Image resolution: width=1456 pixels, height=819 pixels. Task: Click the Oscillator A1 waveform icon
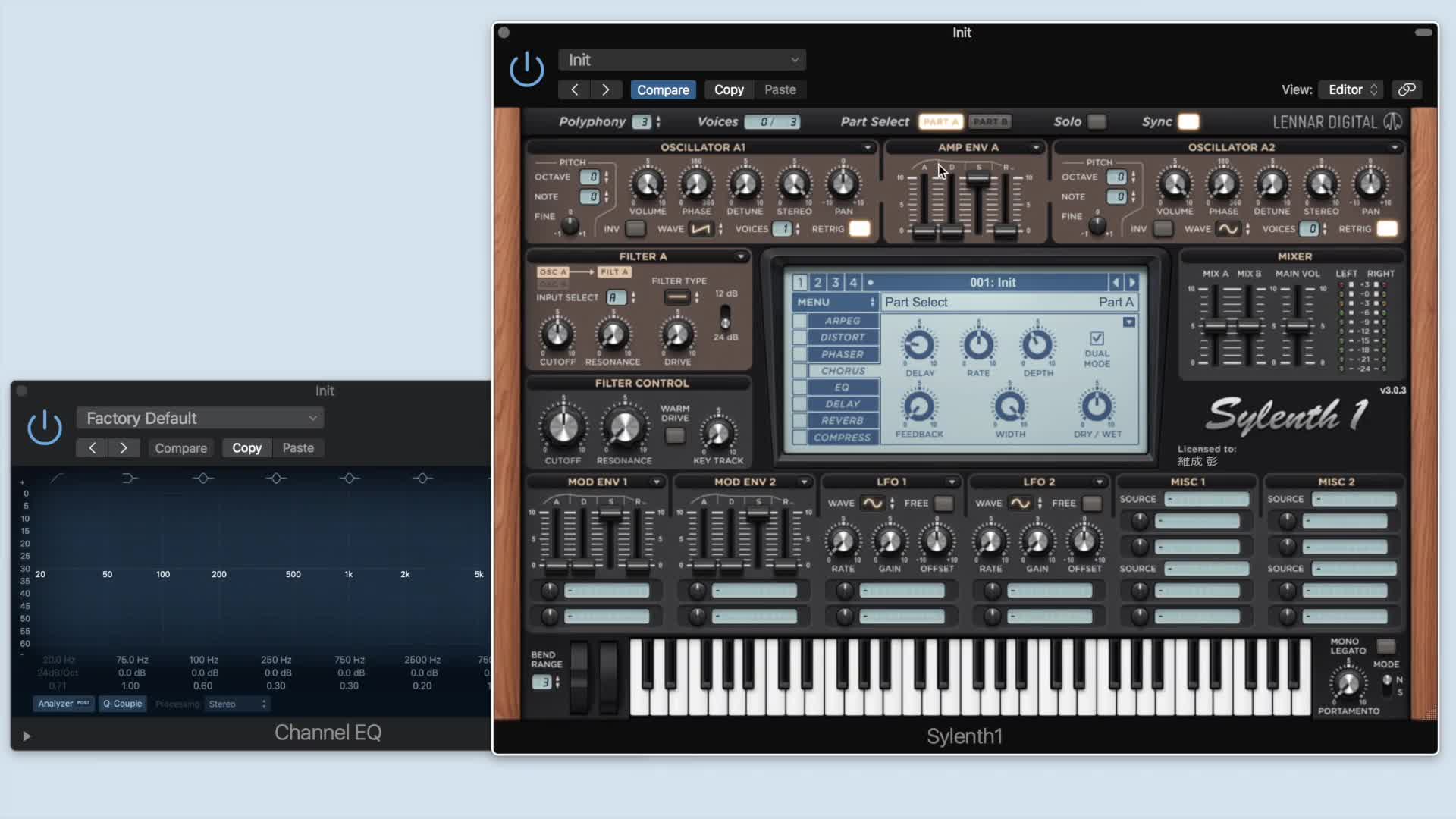[x=701, y=229]
